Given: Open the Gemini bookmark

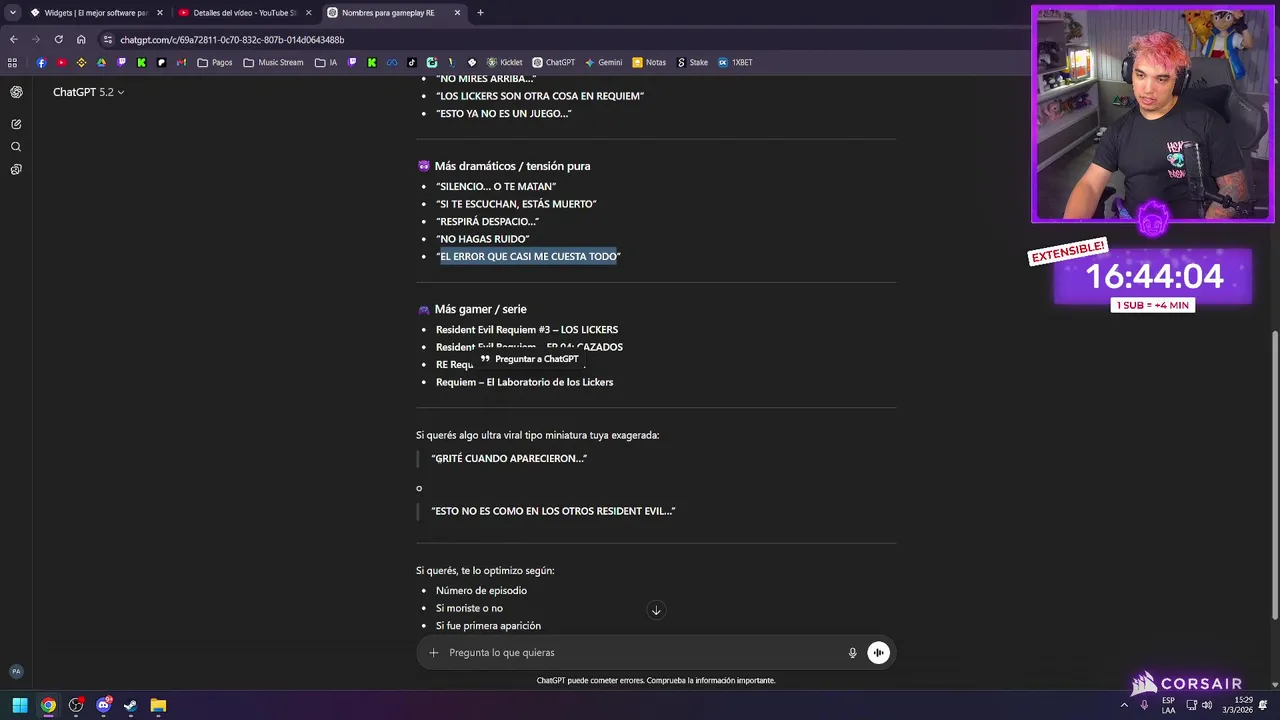Looking at the screenshot, I should [x=603, y=62].
